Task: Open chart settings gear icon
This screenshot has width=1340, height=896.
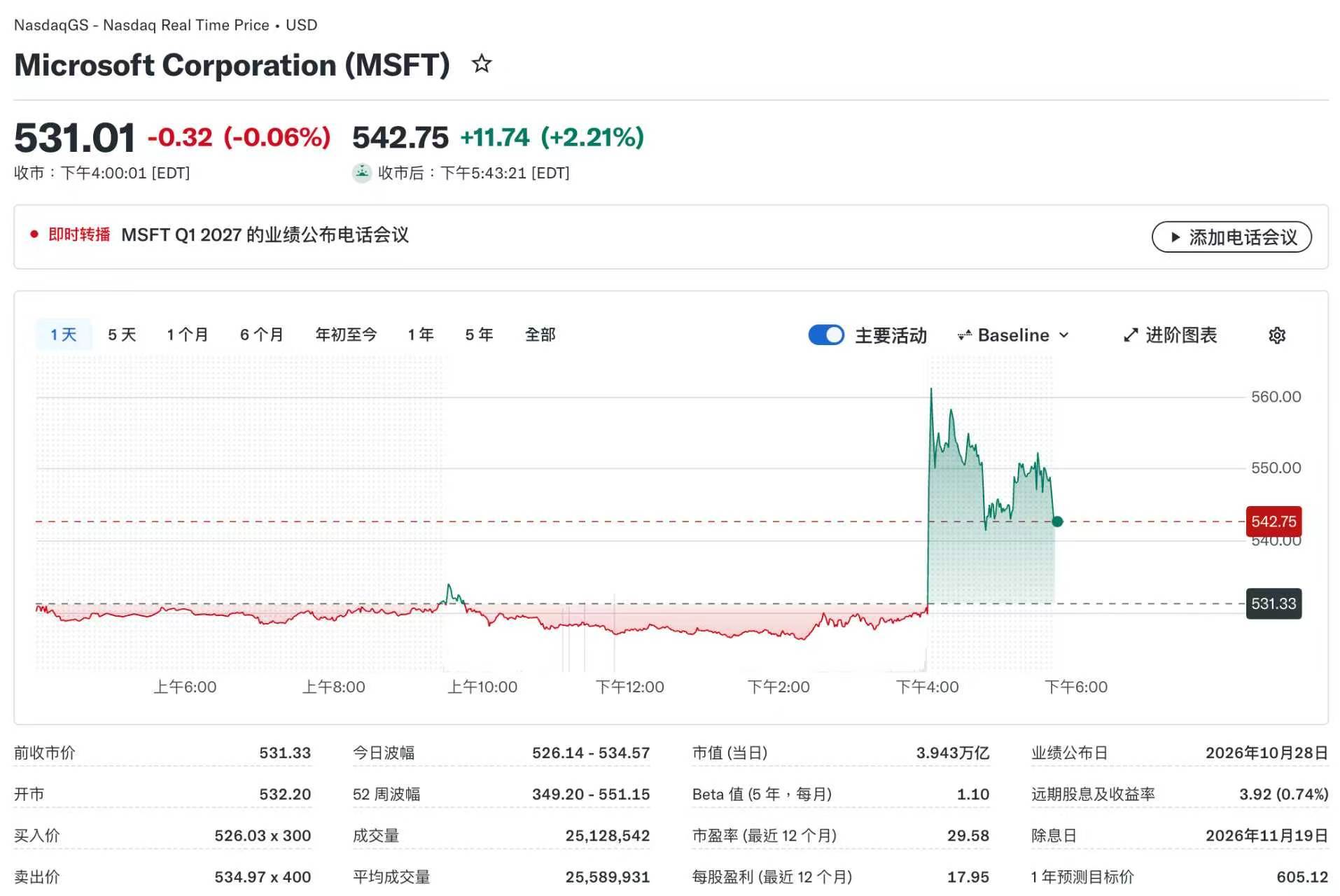Action: tap(1276, 335)
